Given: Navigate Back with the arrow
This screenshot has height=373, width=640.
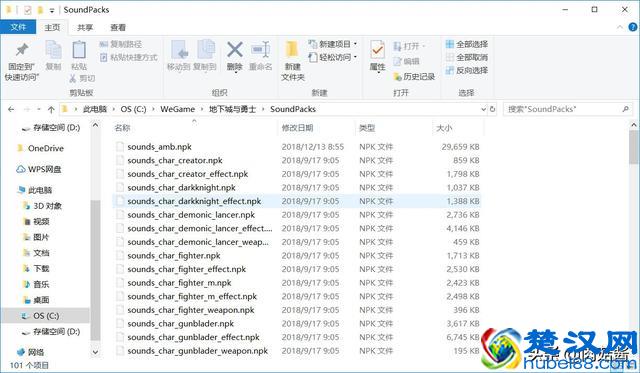Looking at the screenshot, I should coord(11,109).
